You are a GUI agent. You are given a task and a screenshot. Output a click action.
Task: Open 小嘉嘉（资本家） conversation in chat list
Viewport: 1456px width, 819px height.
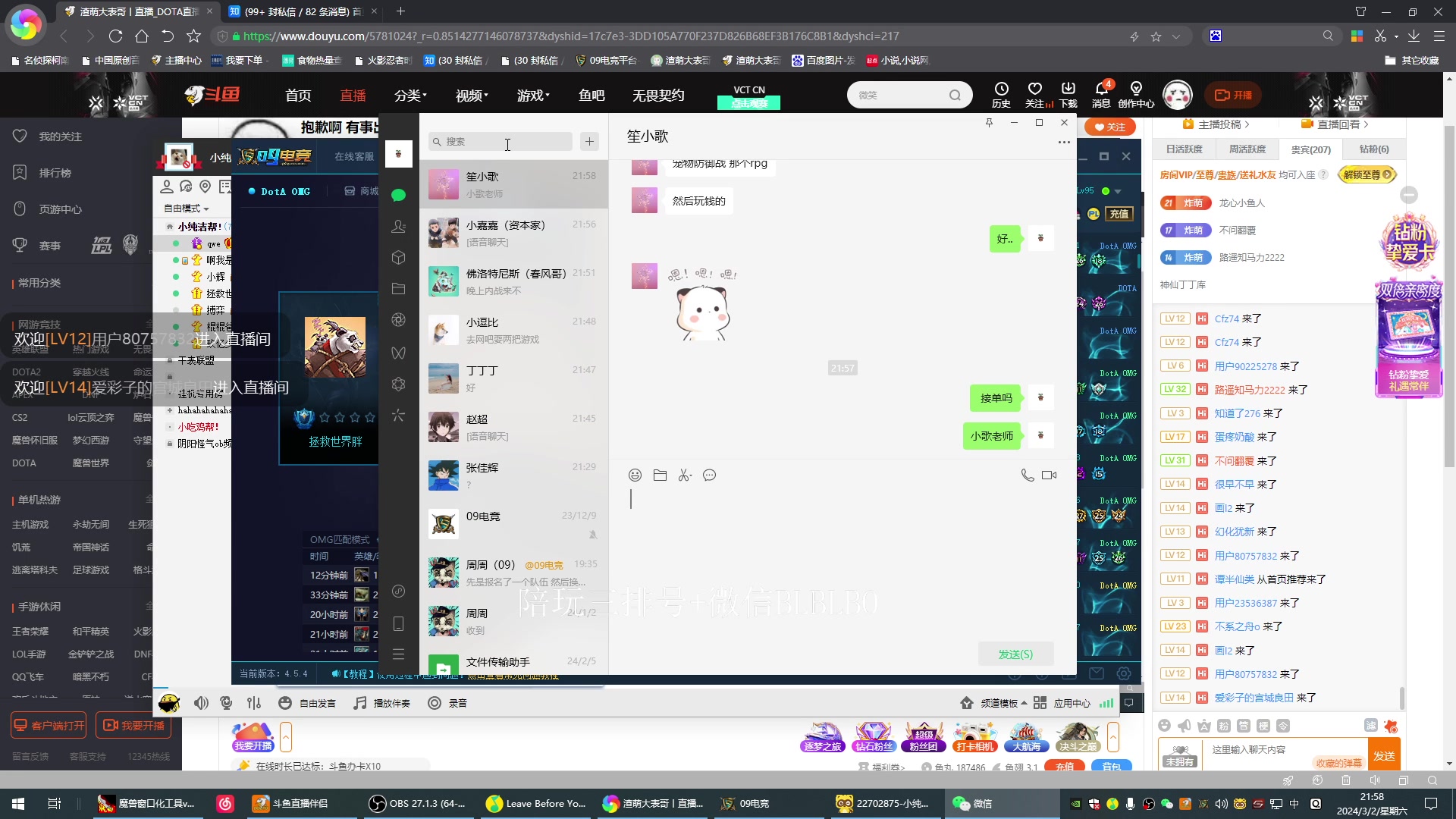pos(514,233)
